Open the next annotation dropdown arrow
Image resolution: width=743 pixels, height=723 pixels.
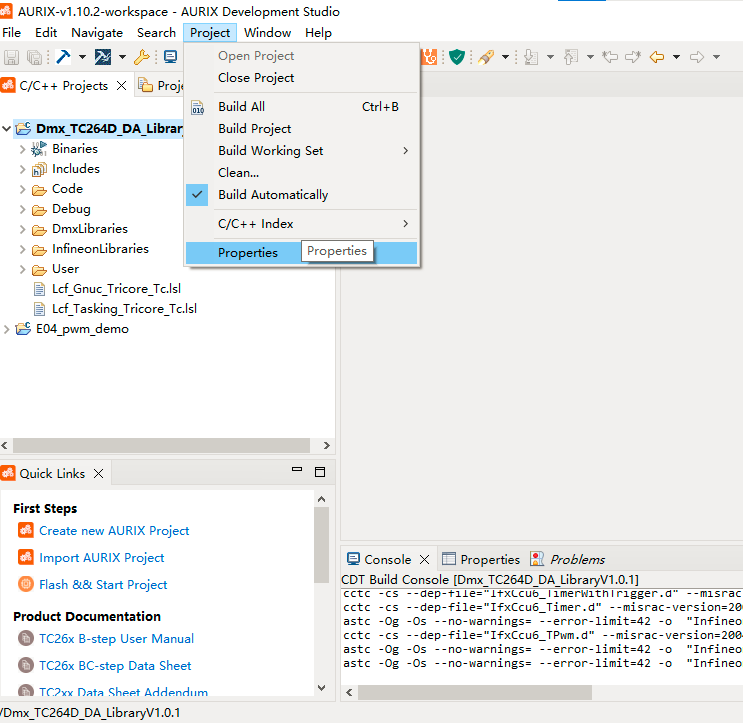coord(550,57)
